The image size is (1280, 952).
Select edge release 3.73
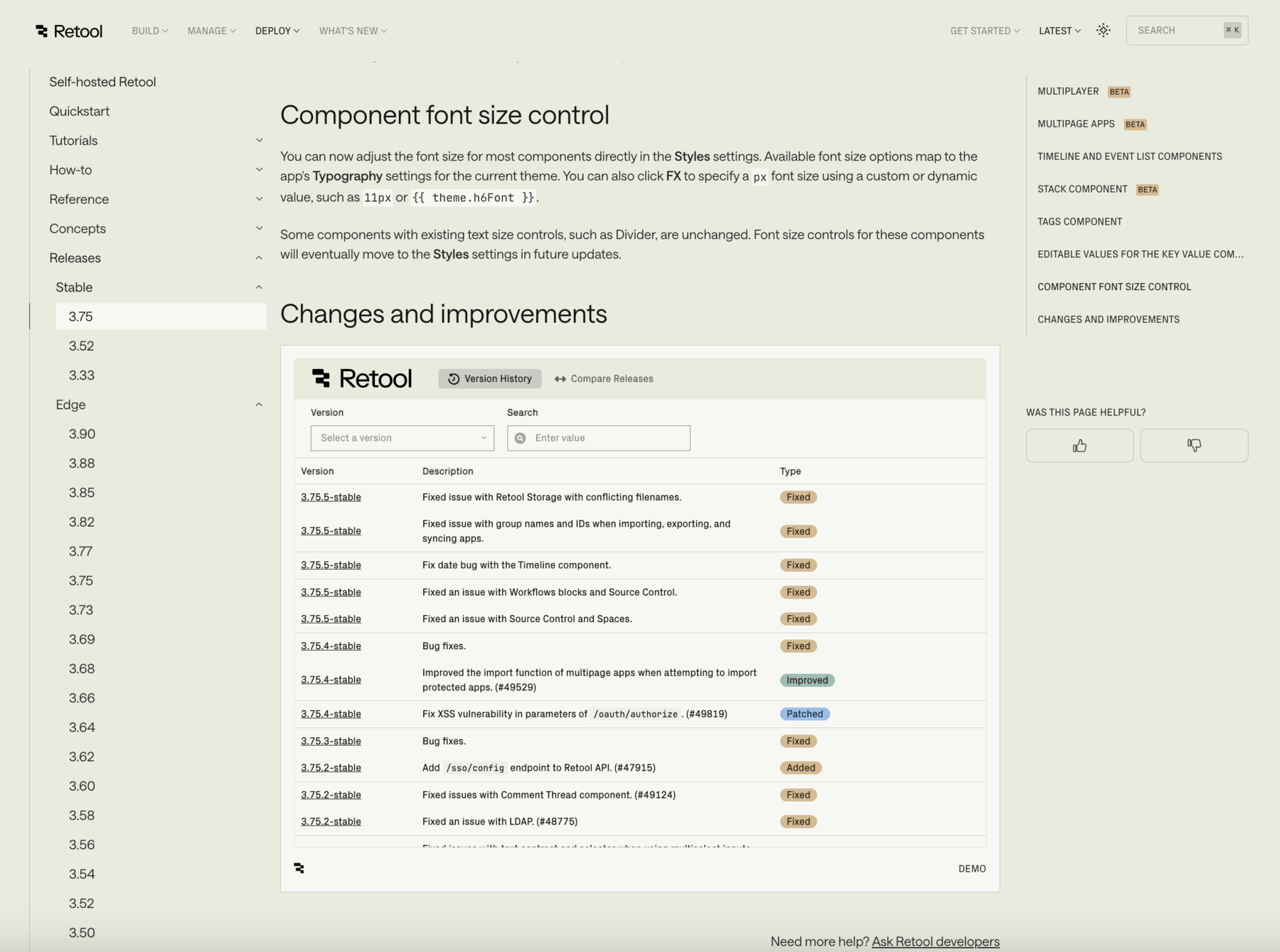coord(81,610)
